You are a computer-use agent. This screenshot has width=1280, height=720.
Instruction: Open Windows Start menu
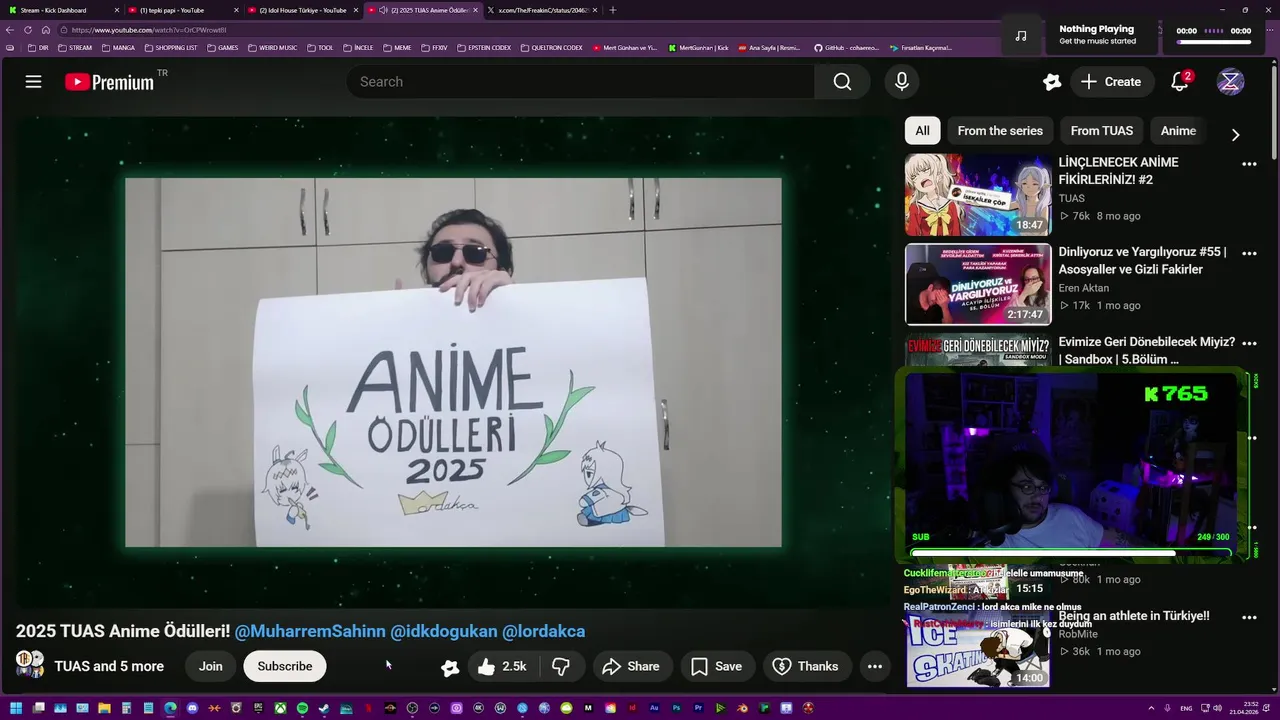(x=16, y=709)
